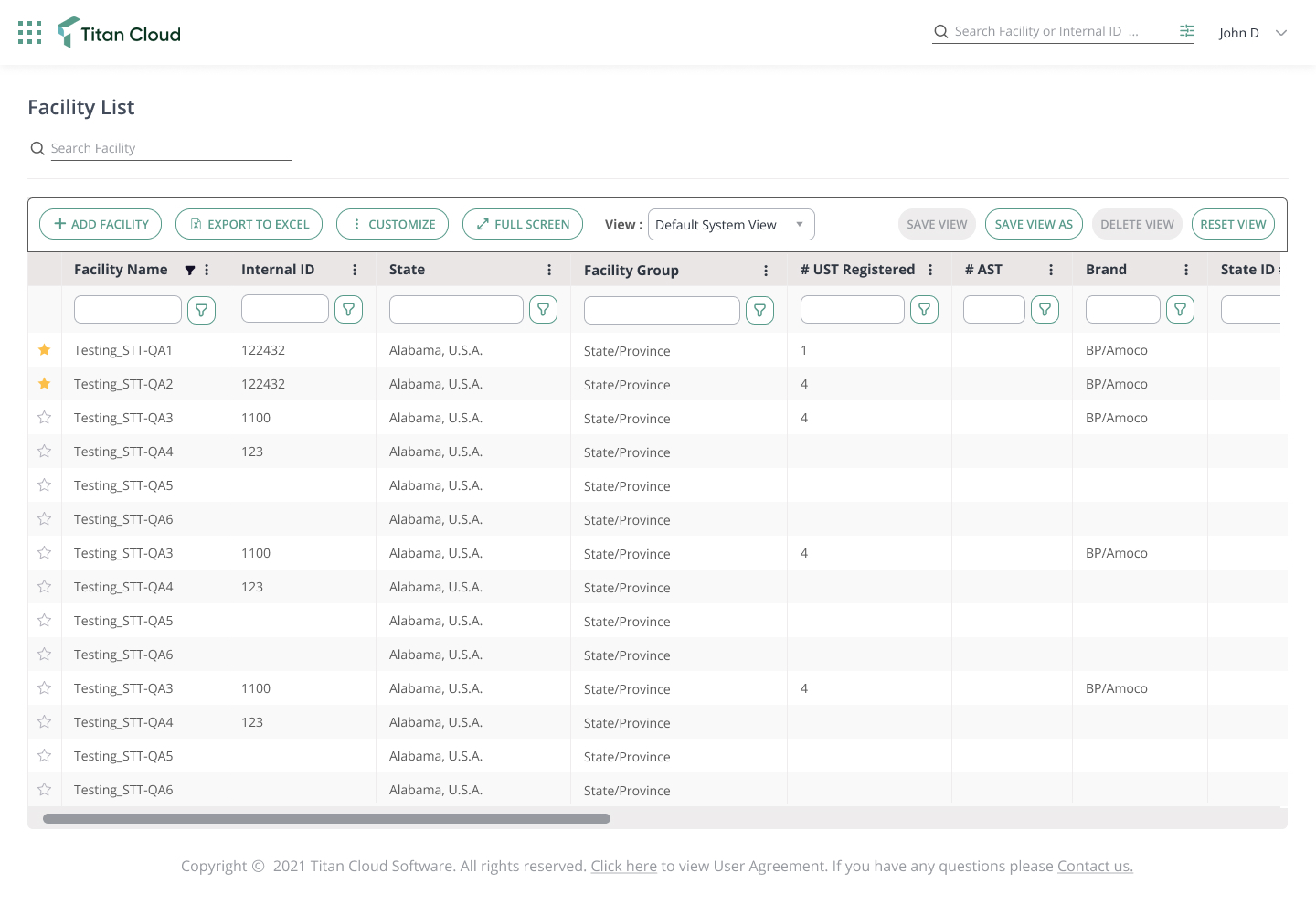Open the app grid launcher icon
Image resolution: width=1316 pixels, height=905 pixels.
(x=30, y=33)
